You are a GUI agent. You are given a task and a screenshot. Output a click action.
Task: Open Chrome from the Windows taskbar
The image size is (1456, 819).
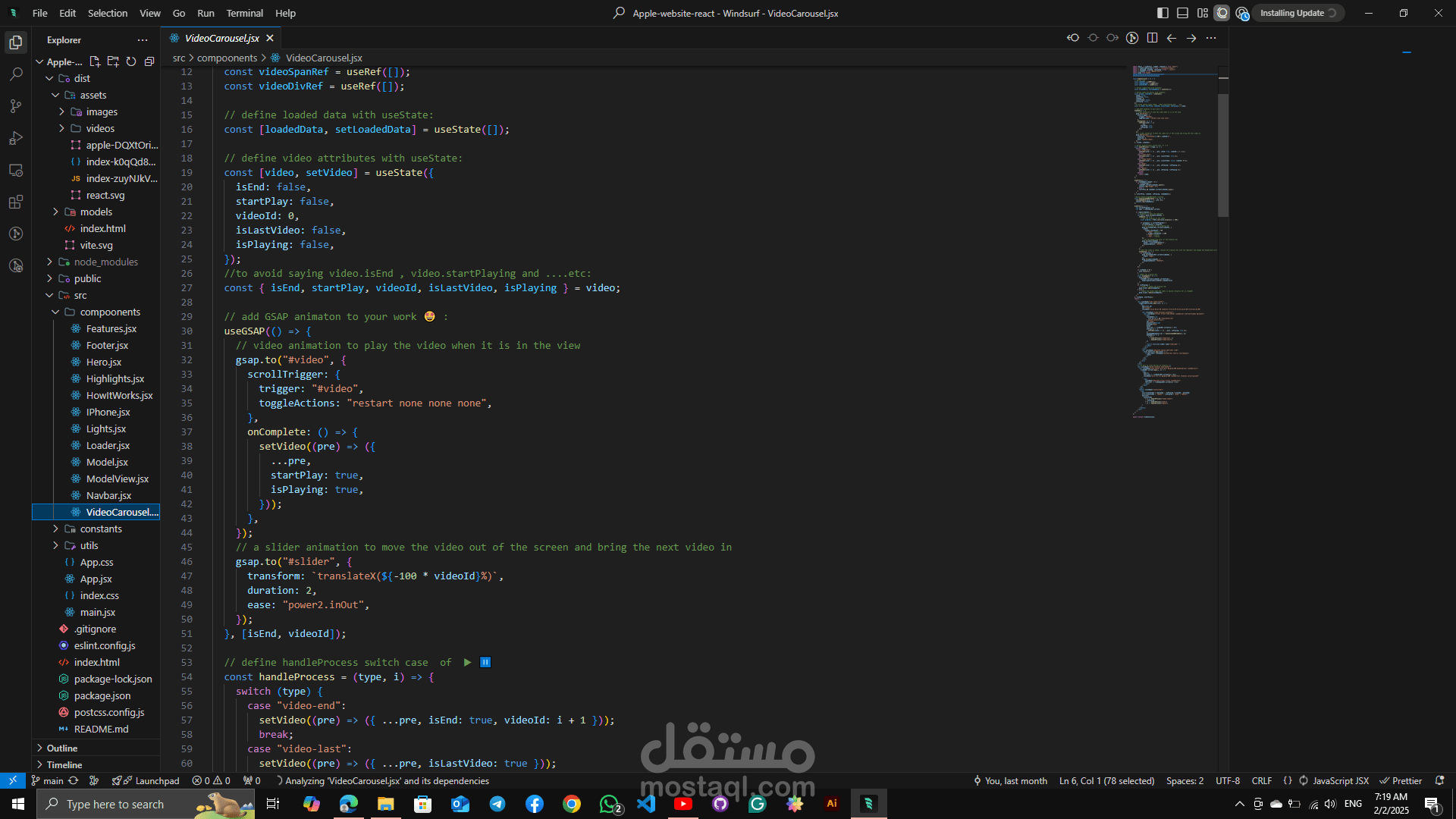572,804
